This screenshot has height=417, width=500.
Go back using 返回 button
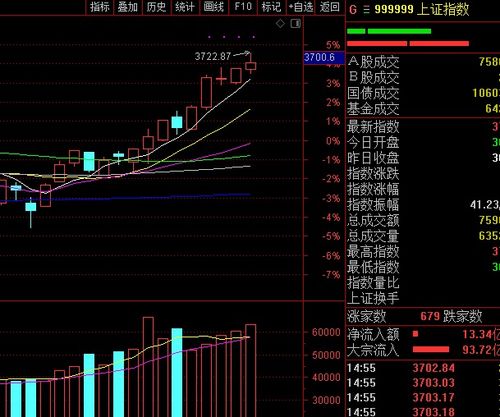coord(329,7)
